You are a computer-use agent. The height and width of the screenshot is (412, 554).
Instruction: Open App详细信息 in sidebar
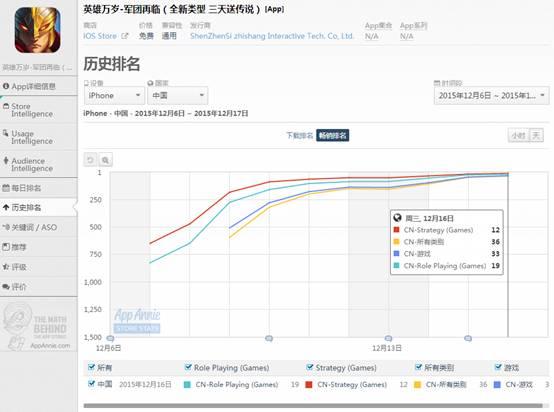point(39,86)
